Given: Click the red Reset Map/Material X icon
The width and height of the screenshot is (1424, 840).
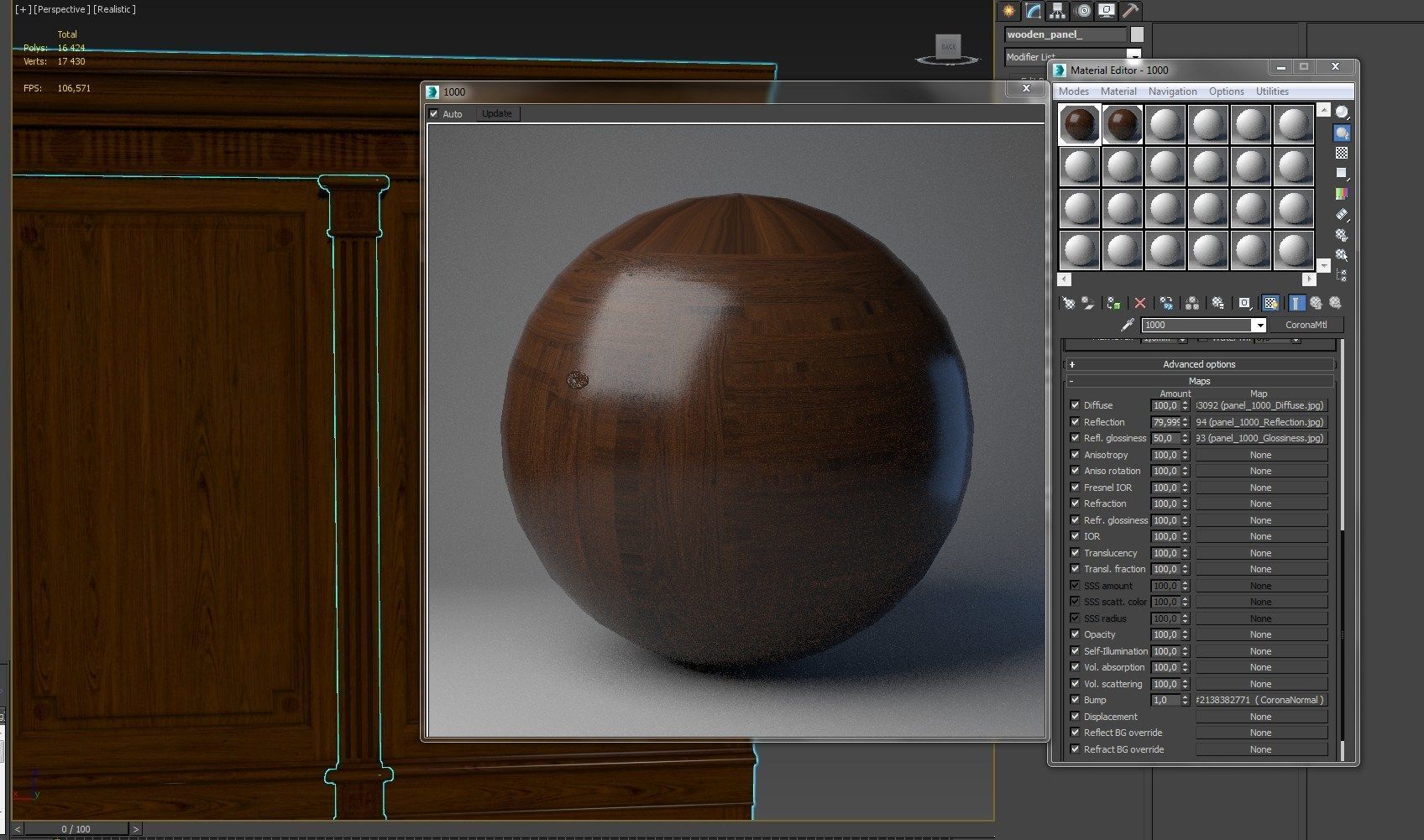Looking at the screenshot, I should (1139, 303).
